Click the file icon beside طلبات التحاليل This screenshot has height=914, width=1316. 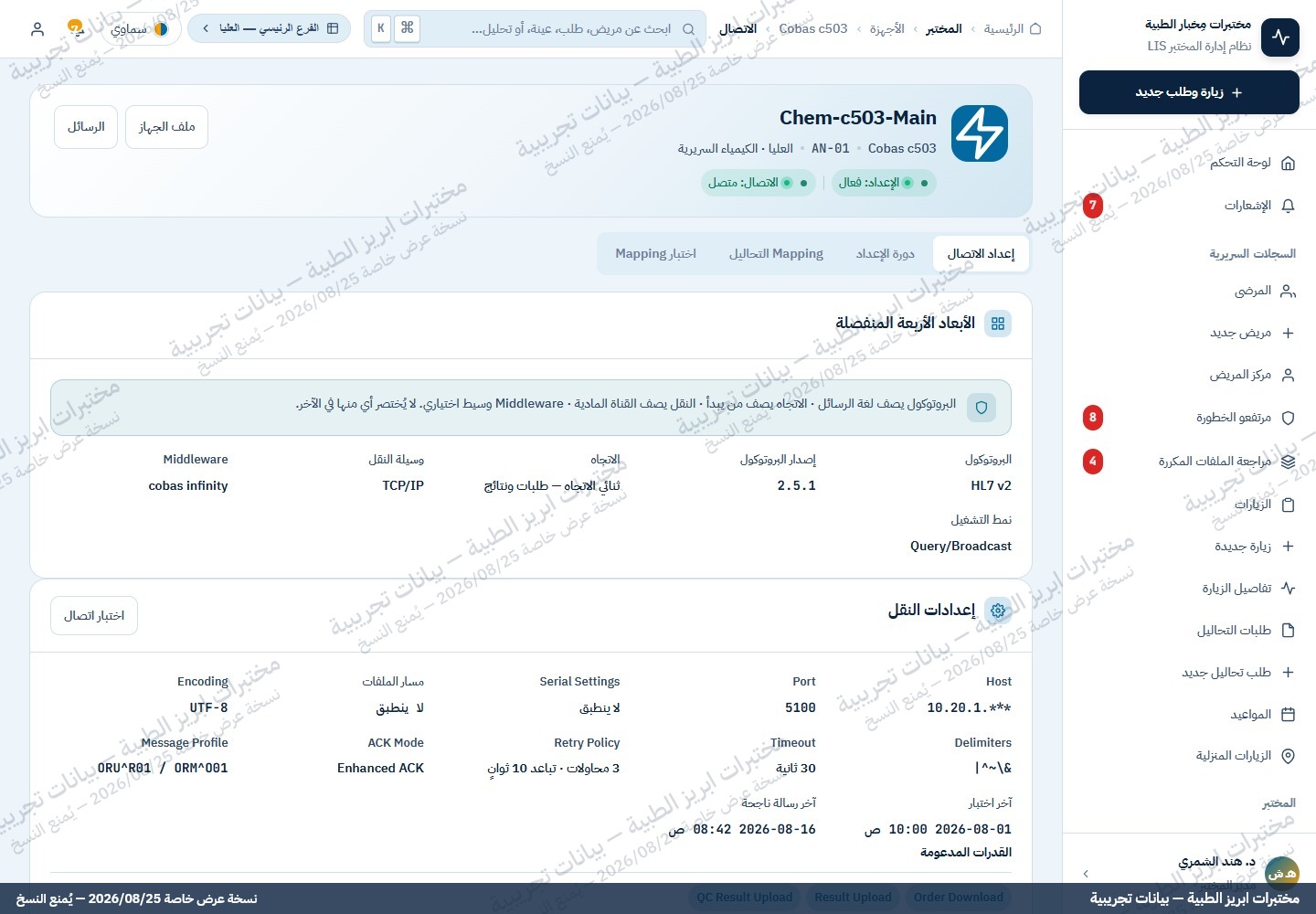coord(1288,631)
